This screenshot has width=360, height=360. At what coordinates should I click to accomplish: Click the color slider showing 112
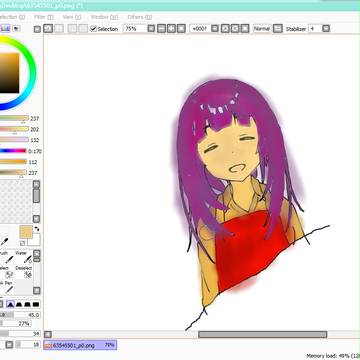tap(13, 162)
